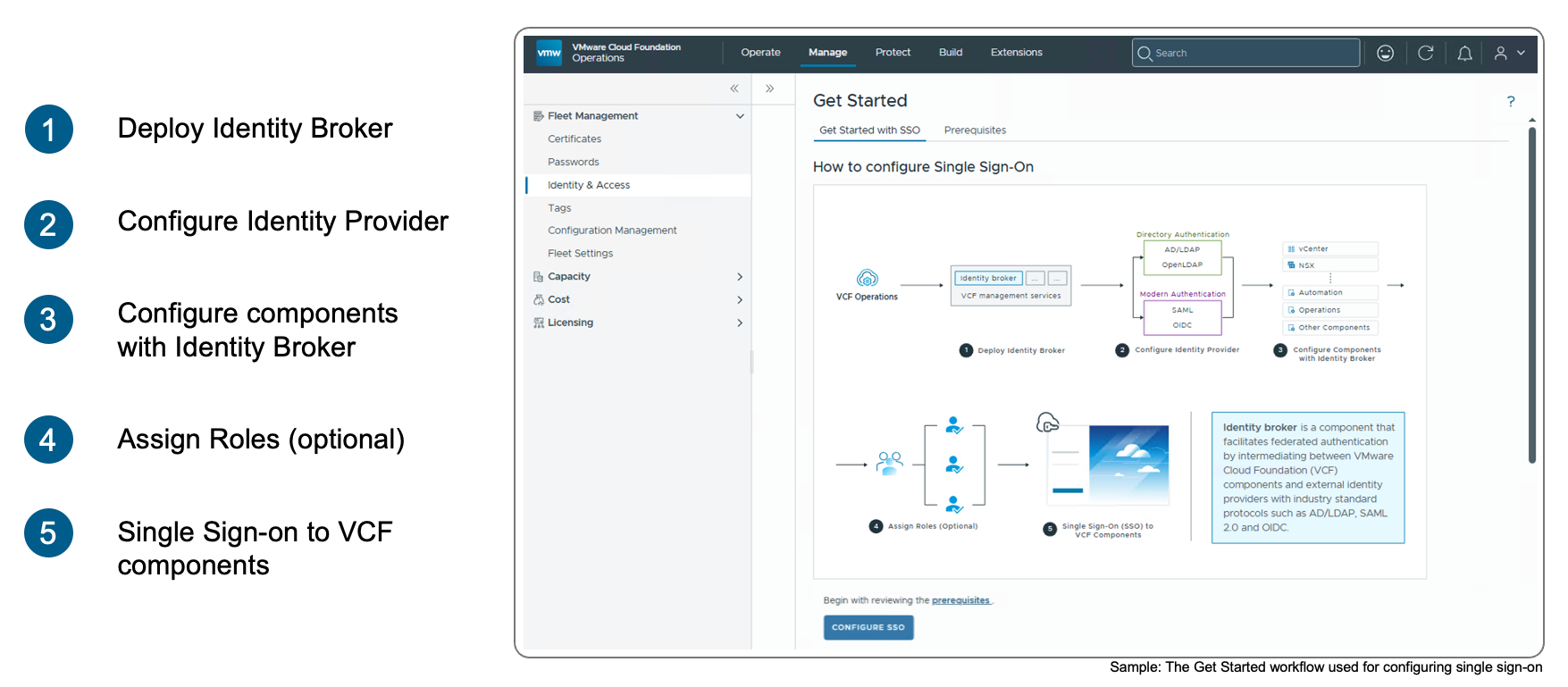Switch to the Prerequisites tab
Viewport: 1568px width, 687px height.
pyautogui.click(x=975, y=130)
